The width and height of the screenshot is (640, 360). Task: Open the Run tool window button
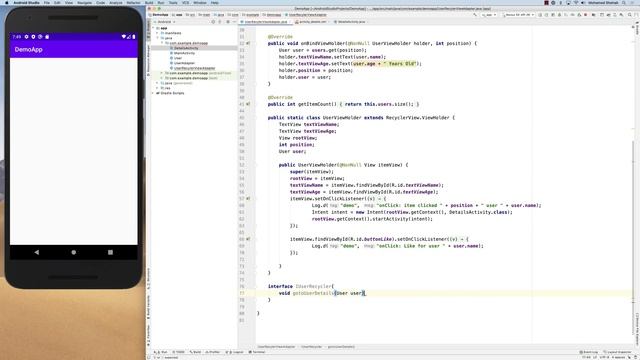point(161,352)
